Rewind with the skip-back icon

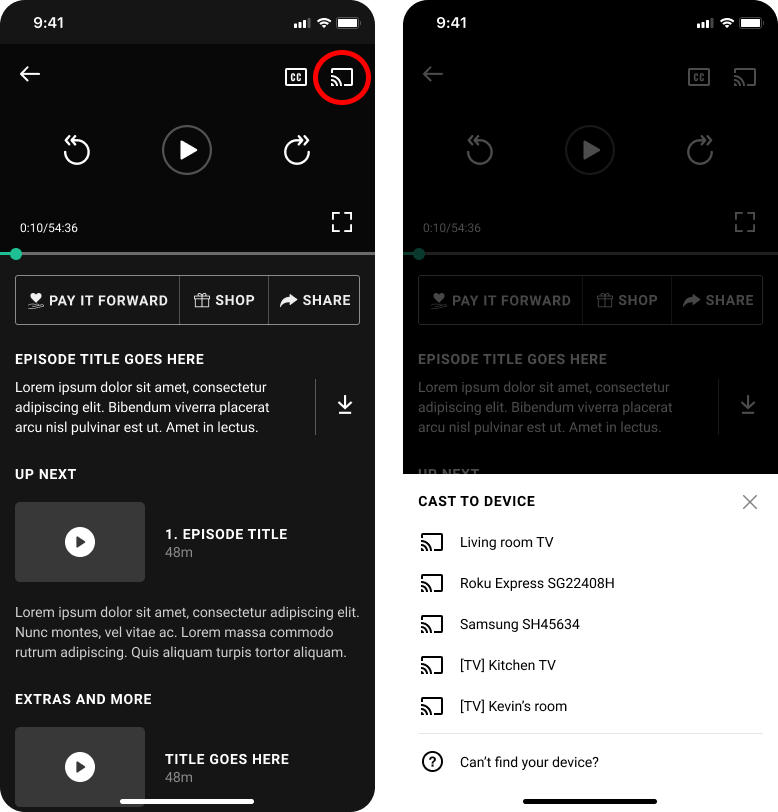(77, 150)
